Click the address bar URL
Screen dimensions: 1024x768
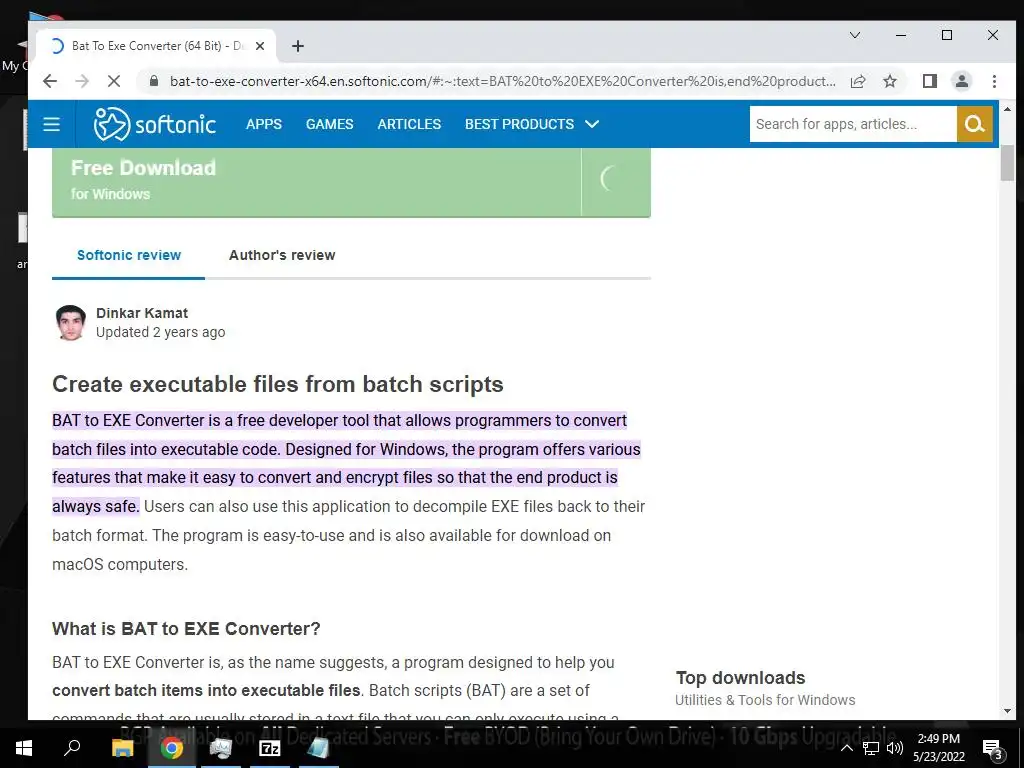(x=502, y=81)
